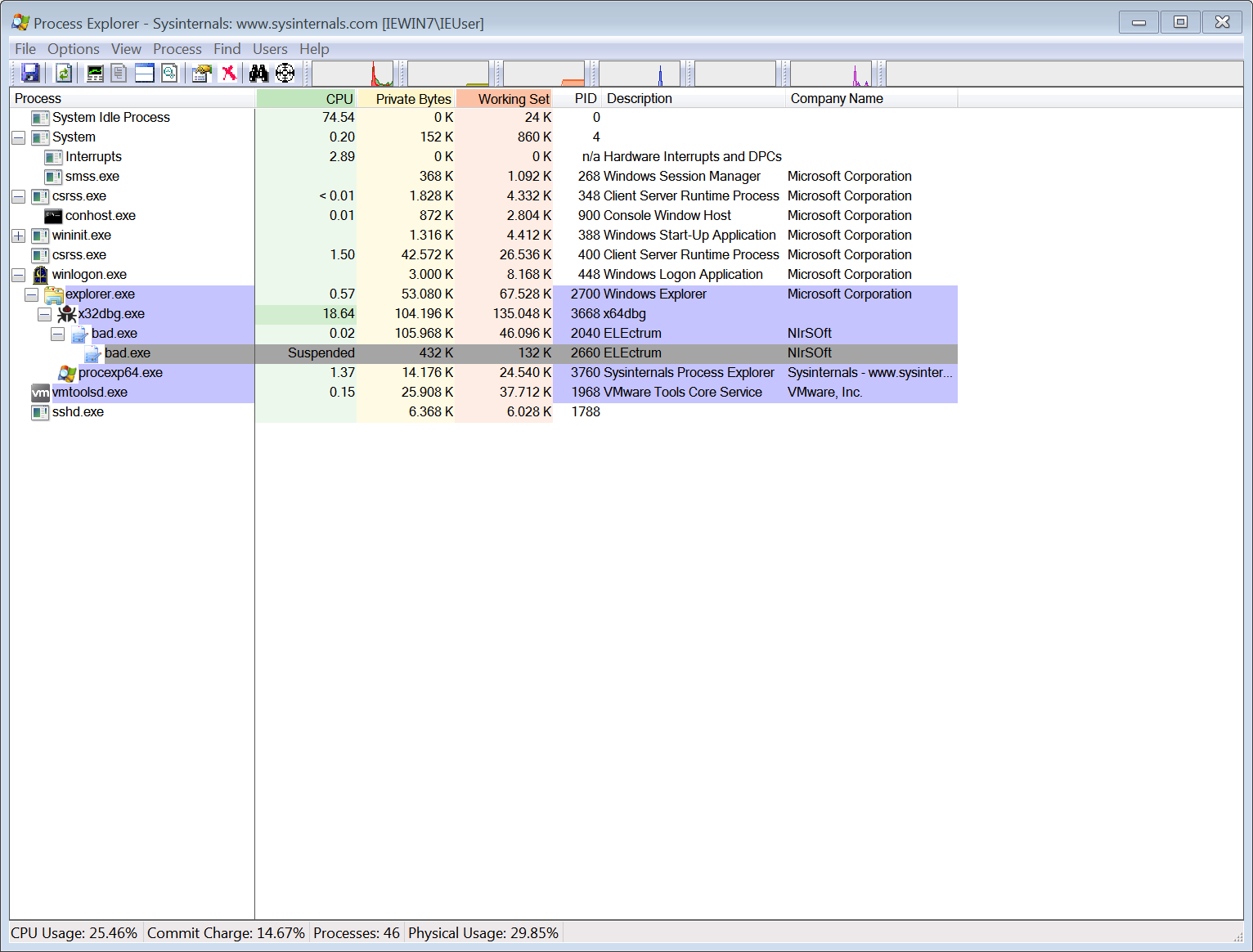Open the physical memory mini graph in toolbar
This screenshot has height=952, width=1253.
pyautogui.click(x=544, y=74)
